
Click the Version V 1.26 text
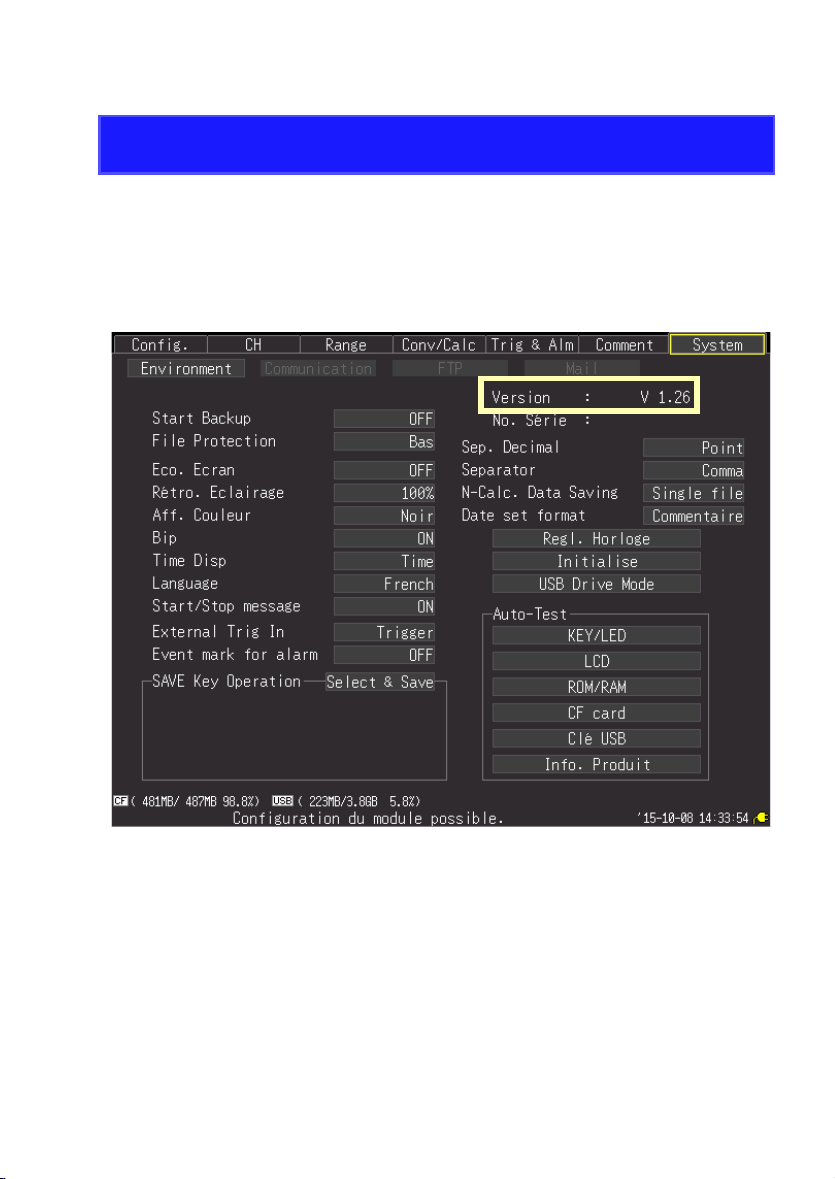pyautogui.click(x=591, y=397)
